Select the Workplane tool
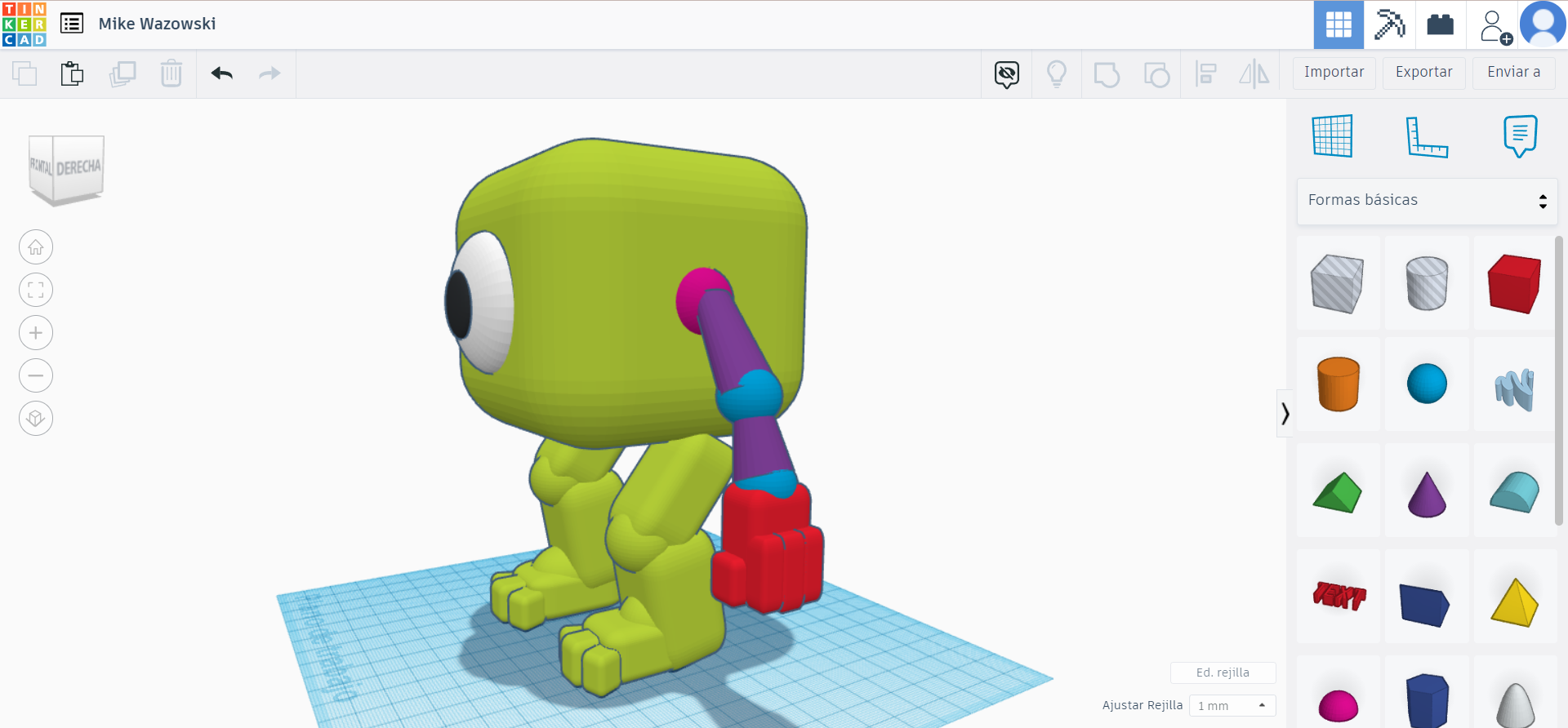This screenshot has width=1568, height=728. [1333, 135]
